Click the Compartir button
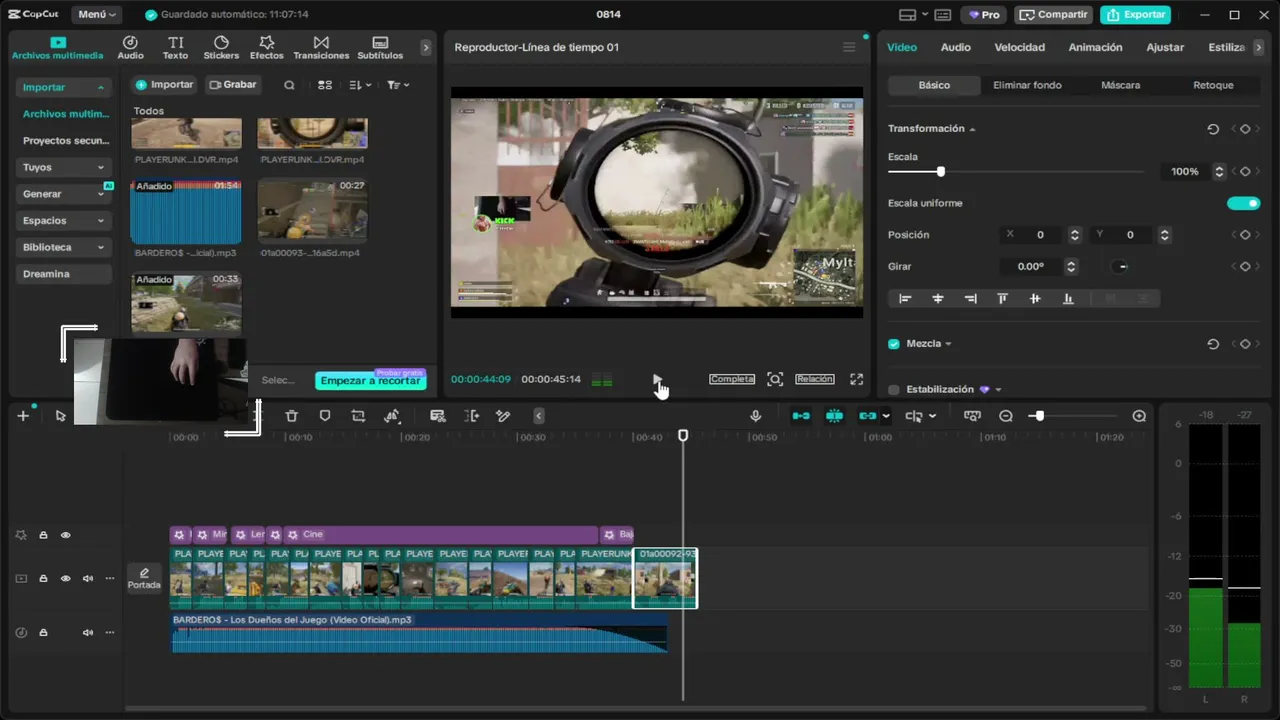Image resolution: width=1280 pixels, height=720 pixels. coord(1053,15)
